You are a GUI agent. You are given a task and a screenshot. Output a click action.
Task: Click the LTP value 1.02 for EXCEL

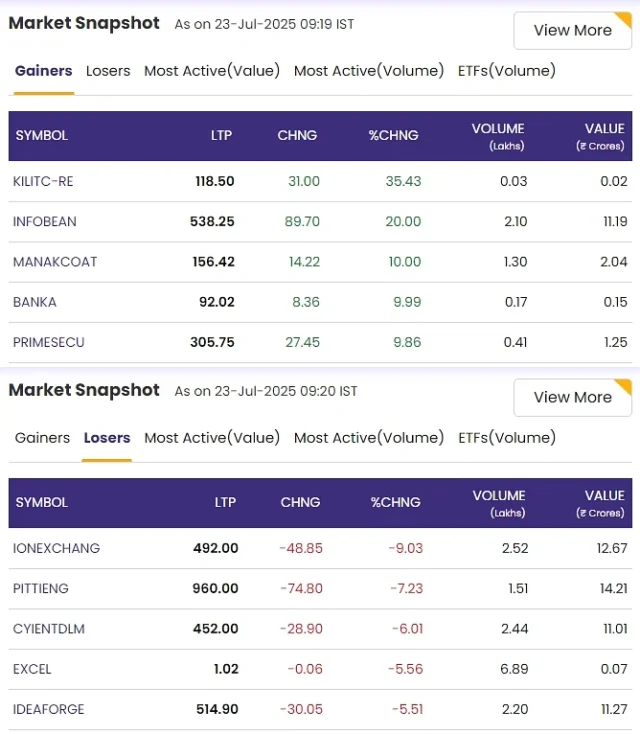pyautogui.click(x=226, y=669)
